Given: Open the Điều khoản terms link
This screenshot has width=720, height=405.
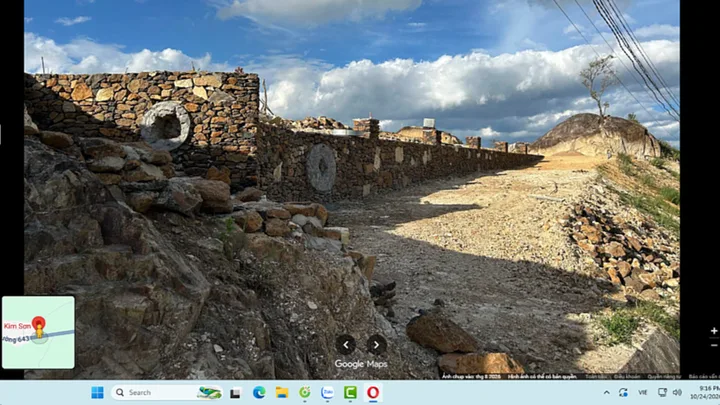Looking at the screenshot, I should 626,377.
